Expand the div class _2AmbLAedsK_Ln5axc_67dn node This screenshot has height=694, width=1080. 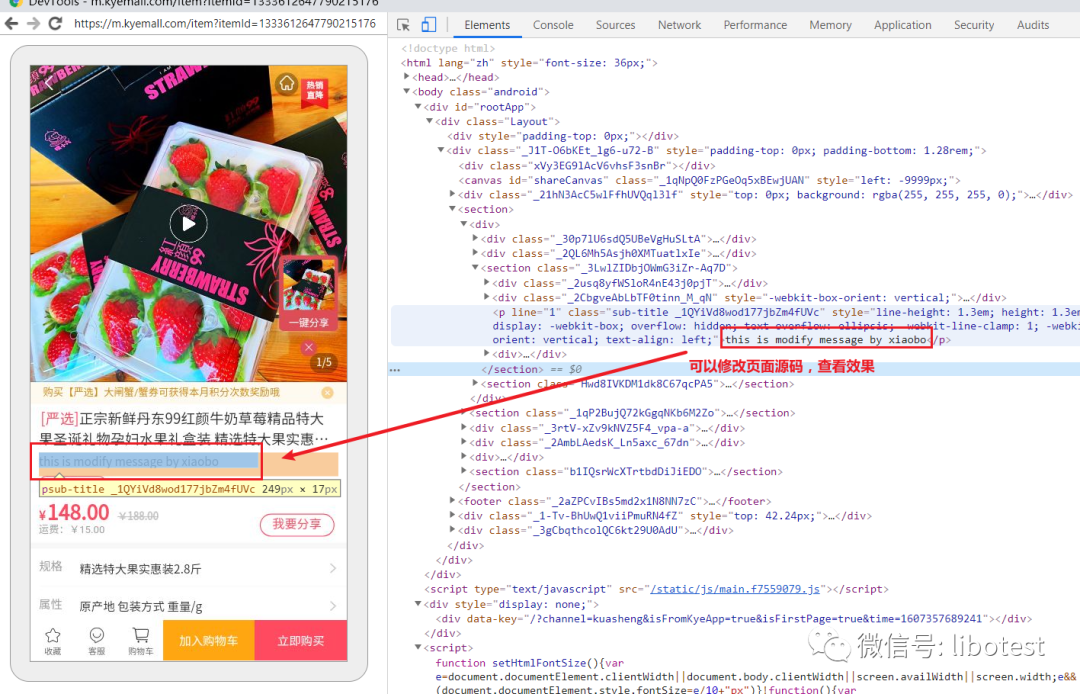[x=464, y=443]
